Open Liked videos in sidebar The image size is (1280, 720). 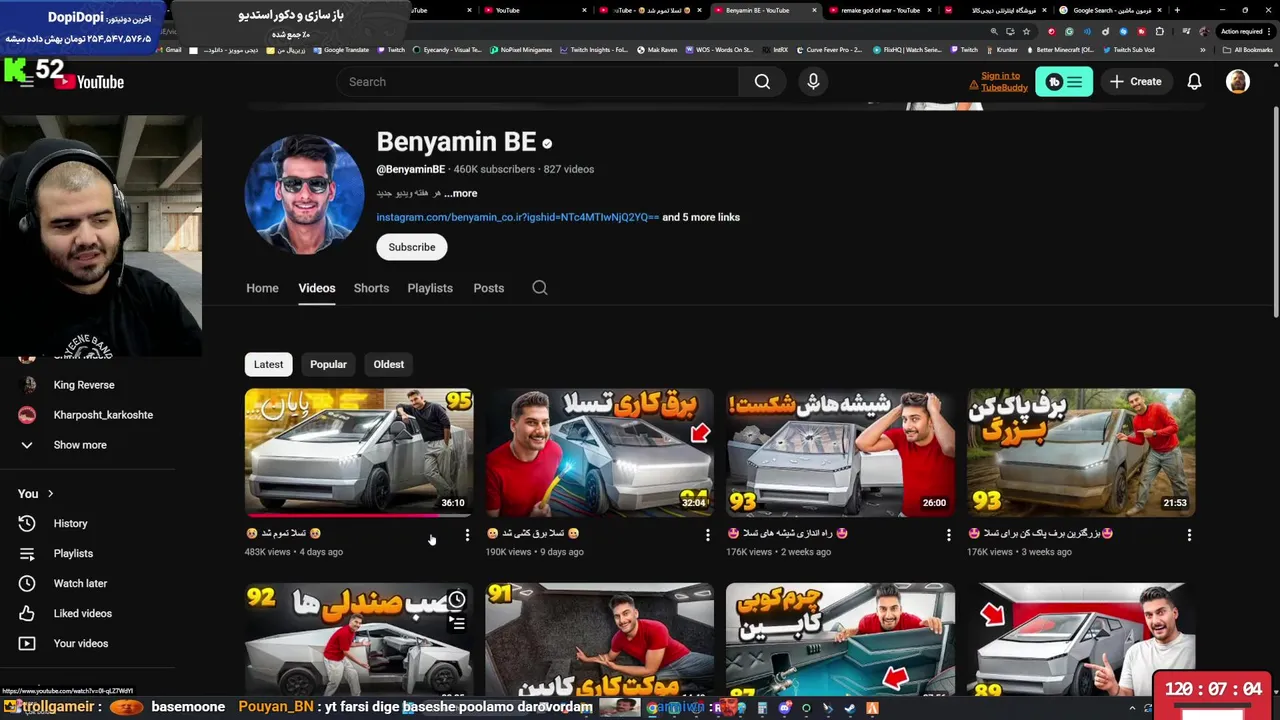[82, 613]
